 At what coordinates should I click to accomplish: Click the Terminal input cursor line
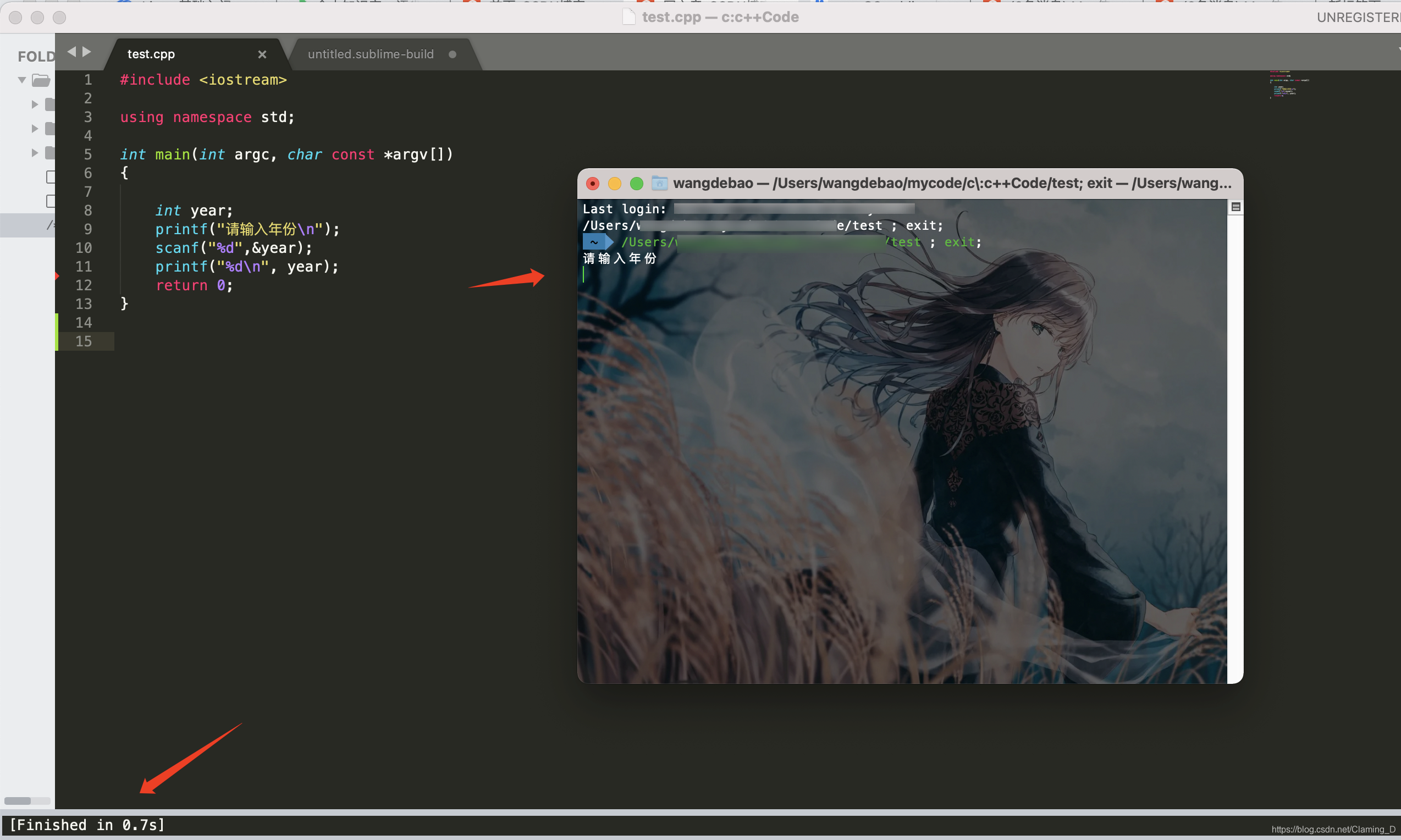(x=583, y=274)
